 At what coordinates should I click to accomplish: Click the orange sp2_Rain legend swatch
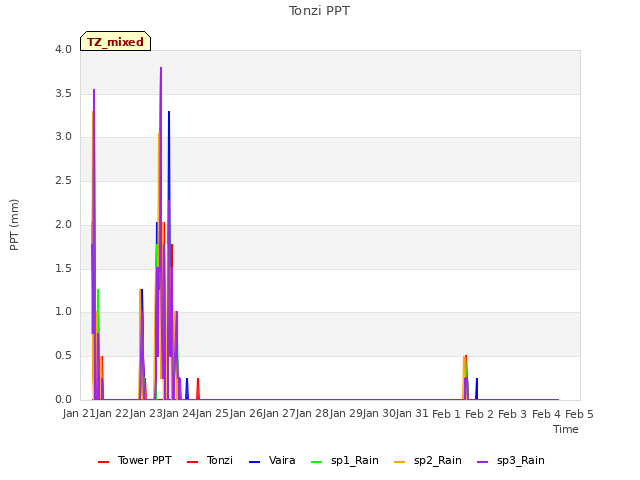(400, 462)
